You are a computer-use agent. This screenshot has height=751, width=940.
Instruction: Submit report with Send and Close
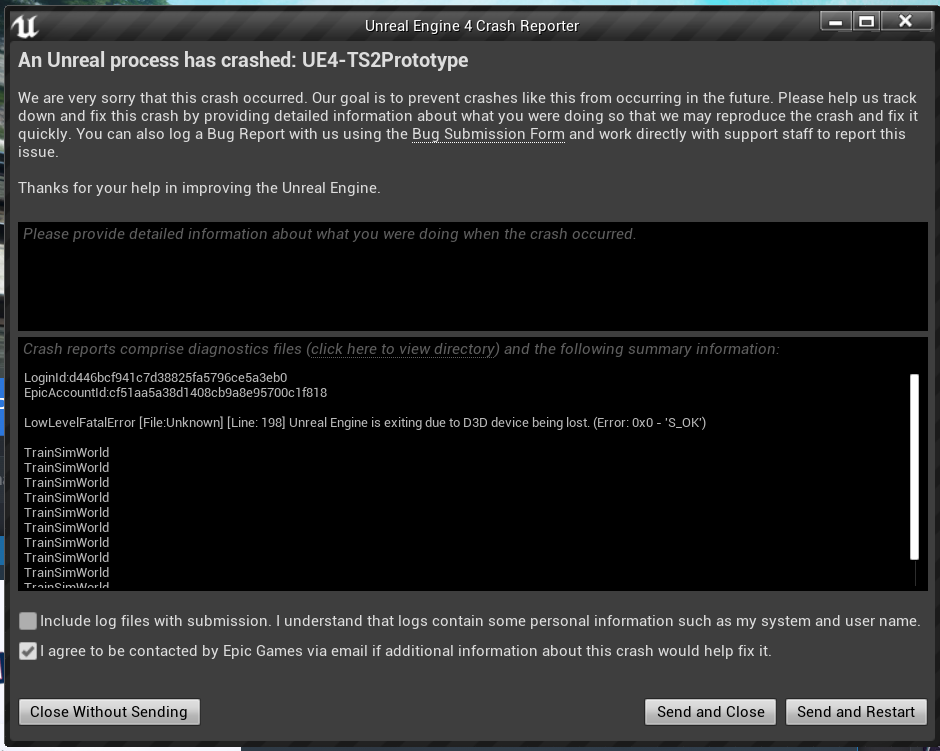710,712
